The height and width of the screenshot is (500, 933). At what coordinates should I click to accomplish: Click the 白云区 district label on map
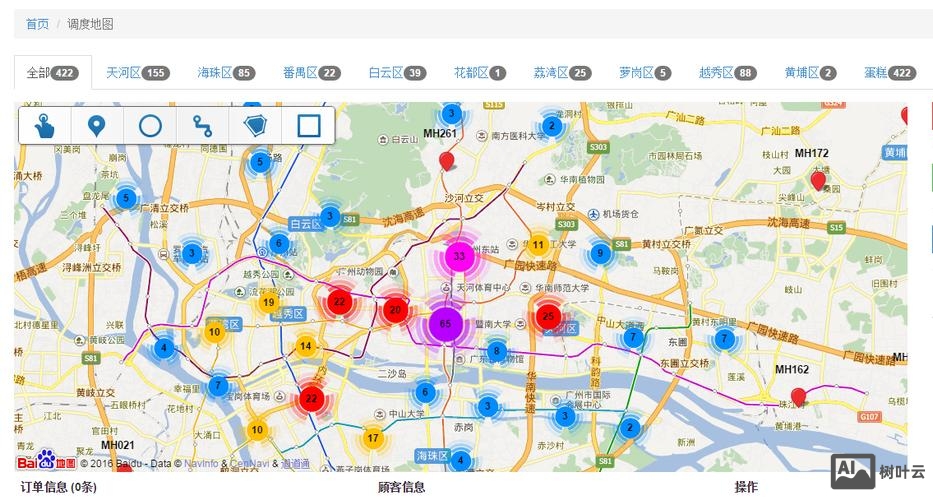[305, 224]
